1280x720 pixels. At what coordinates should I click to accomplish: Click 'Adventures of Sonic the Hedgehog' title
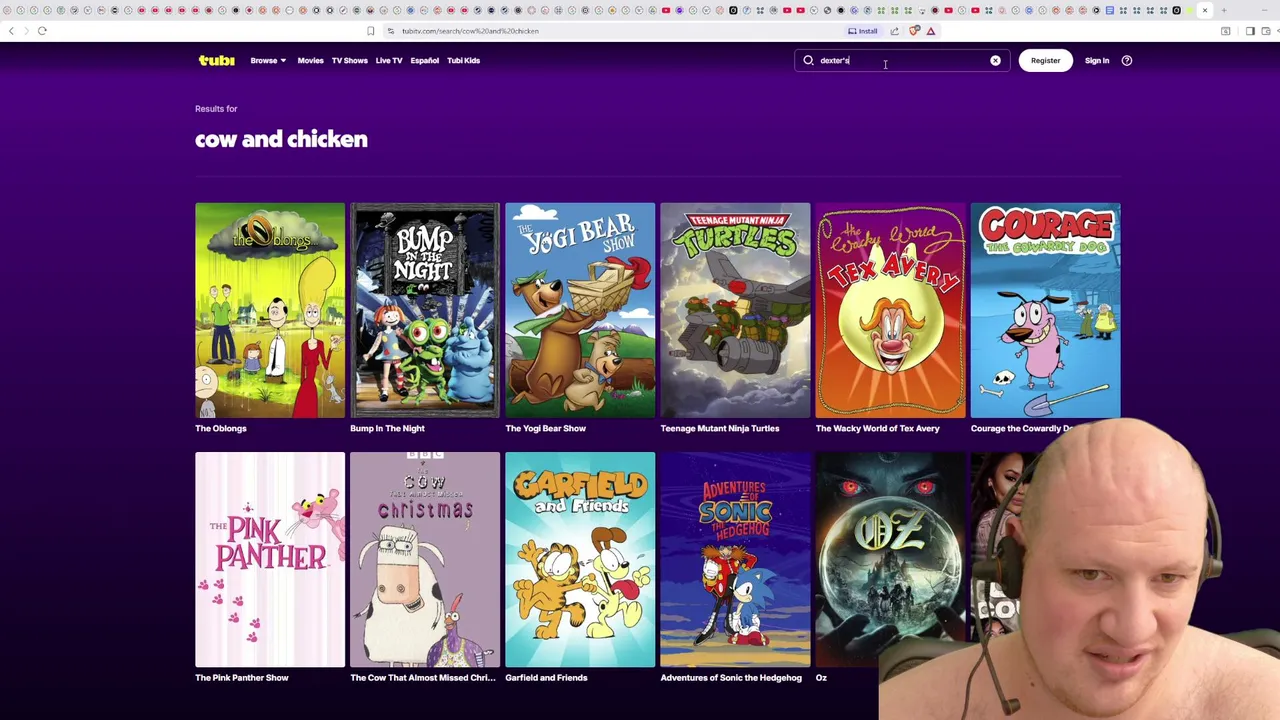click(x=731, y=677)
